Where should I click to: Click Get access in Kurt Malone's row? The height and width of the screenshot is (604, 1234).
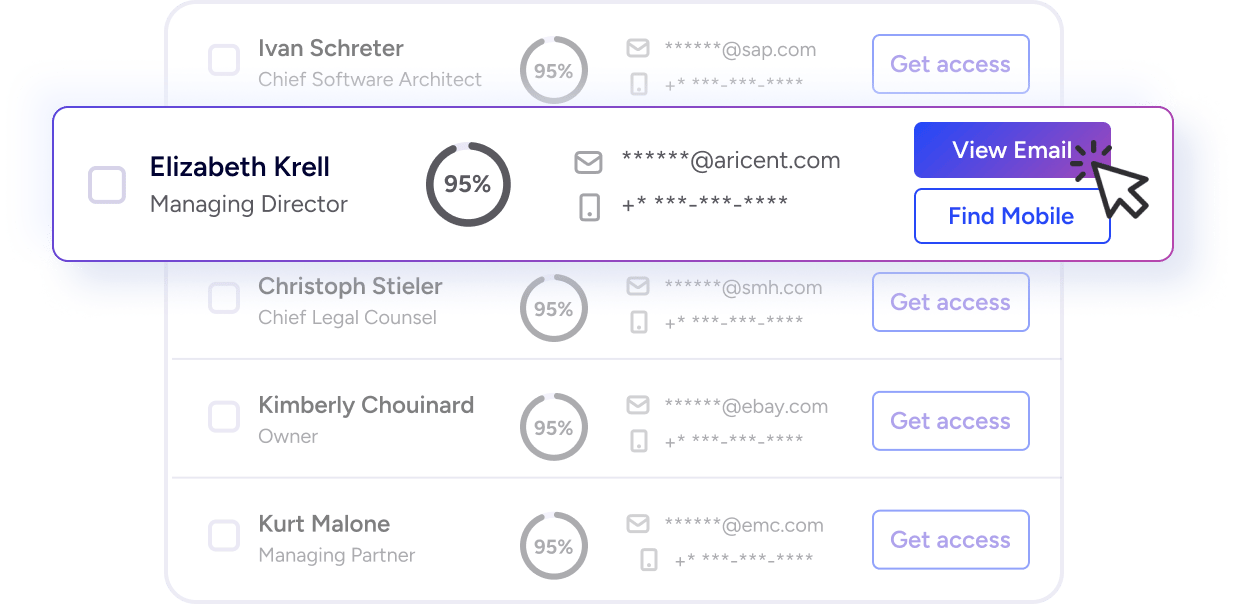click(x=950, y=540)
